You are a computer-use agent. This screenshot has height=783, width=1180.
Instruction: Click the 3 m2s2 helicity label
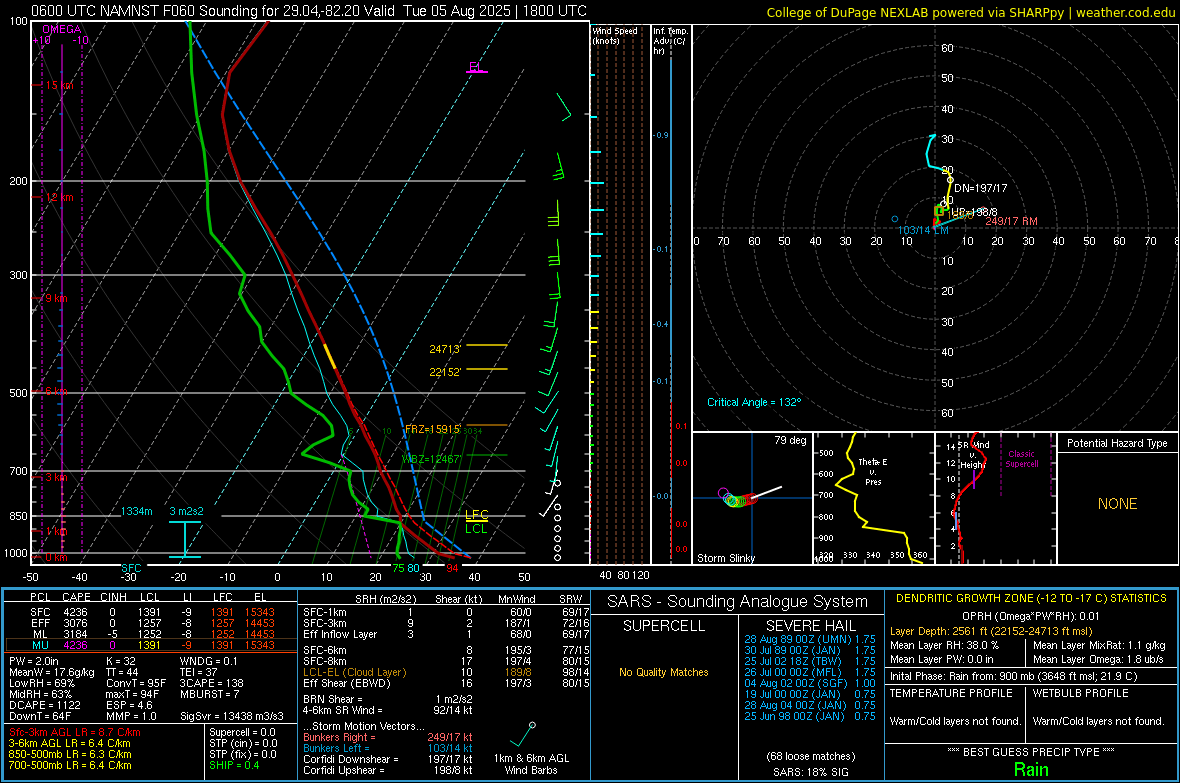(186, 511)
